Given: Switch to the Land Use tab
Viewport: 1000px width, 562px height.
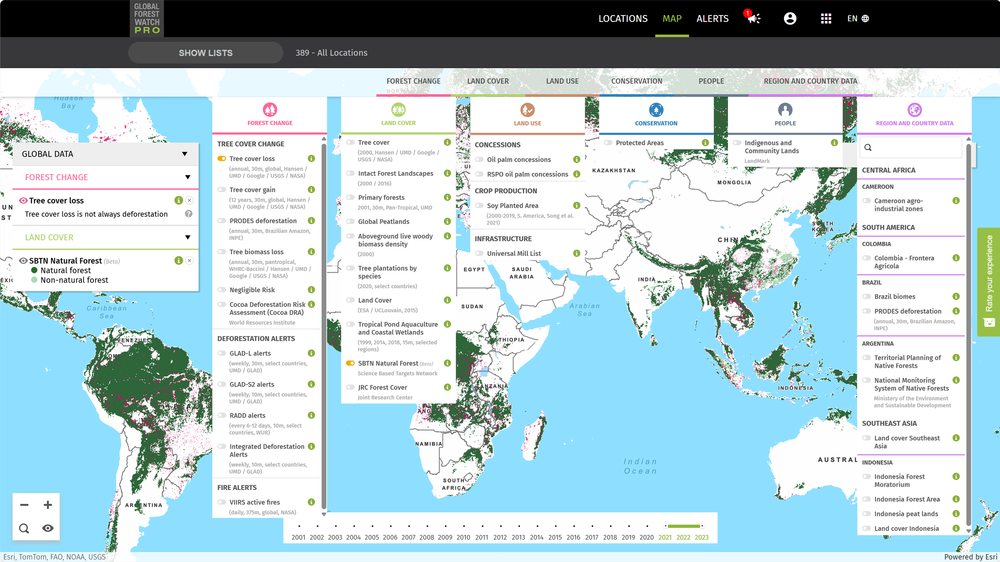Looking at the screenshot, I should pyautogui.click(x=562, y=81).
